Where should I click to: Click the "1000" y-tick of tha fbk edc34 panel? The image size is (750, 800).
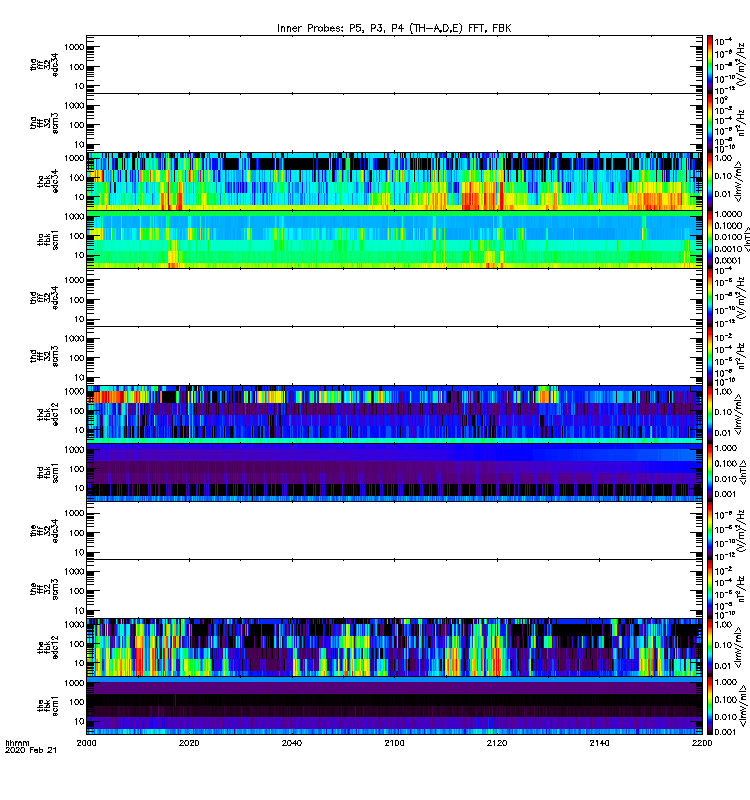74,158
